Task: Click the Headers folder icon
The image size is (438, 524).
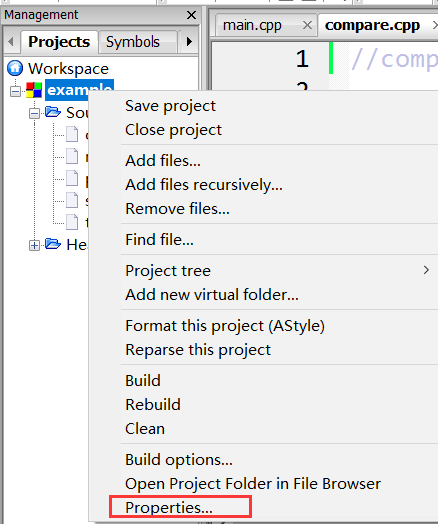Action: click(x=53, y=244)
